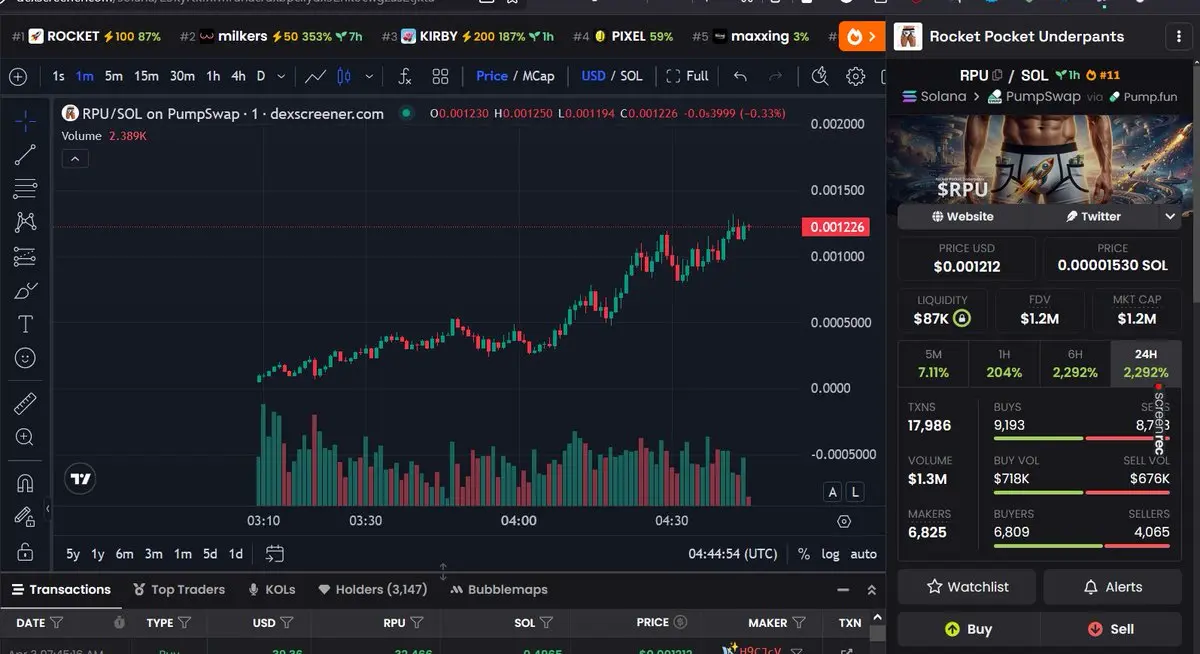Viewport: 1200px width, 654px height.
Task: Minimize the transactions panel bar
Action: pos(843,590)
